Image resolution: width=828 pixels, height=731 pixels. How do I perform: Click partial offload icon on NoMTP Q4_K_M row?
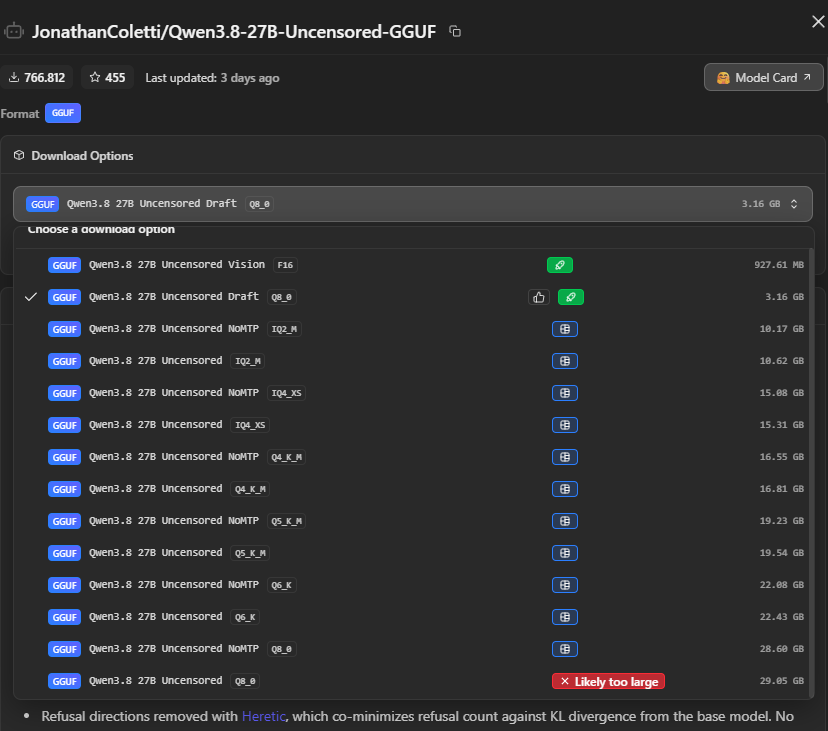[564, 457]
